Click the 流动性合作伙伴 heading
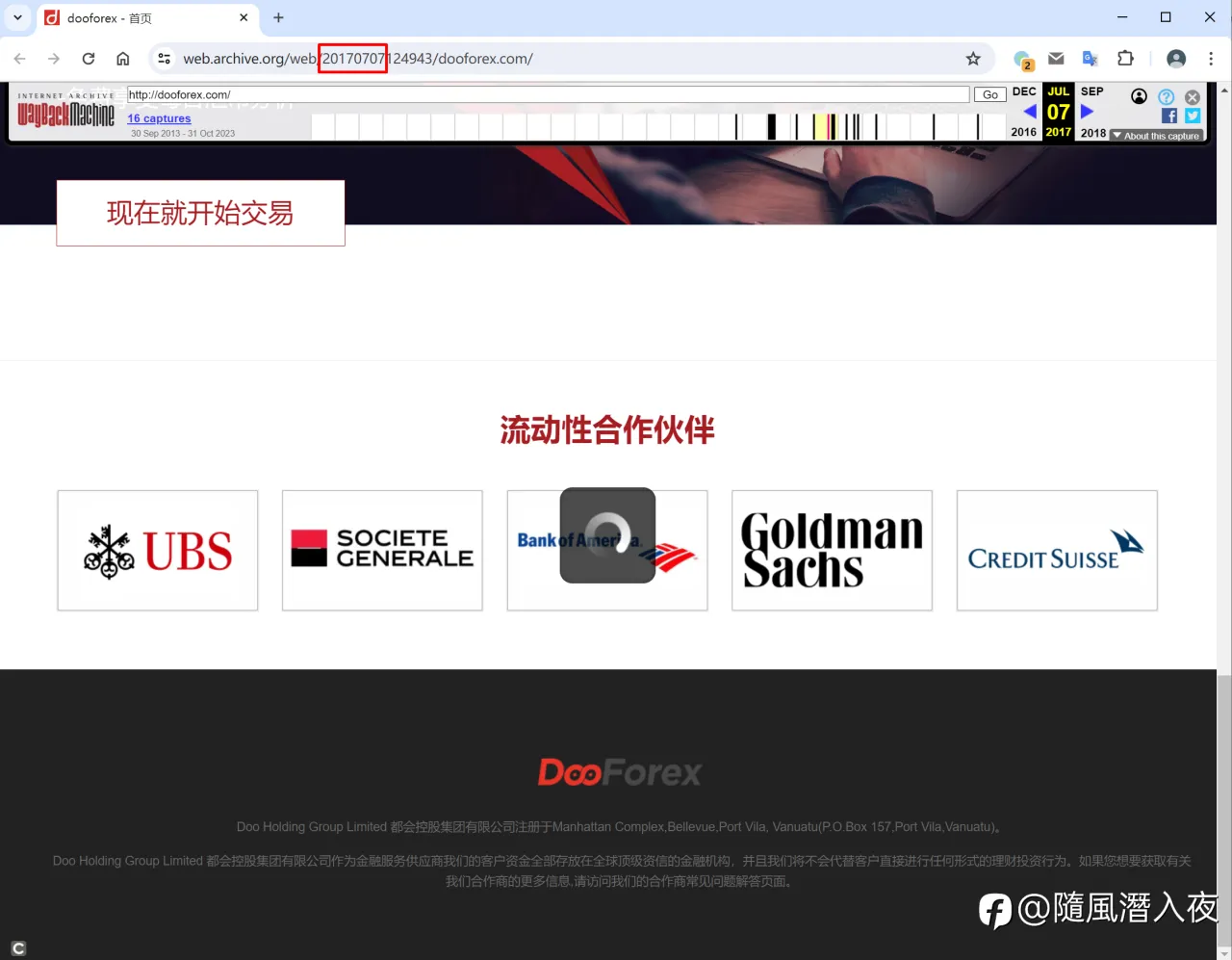 (x=607, y=430)
